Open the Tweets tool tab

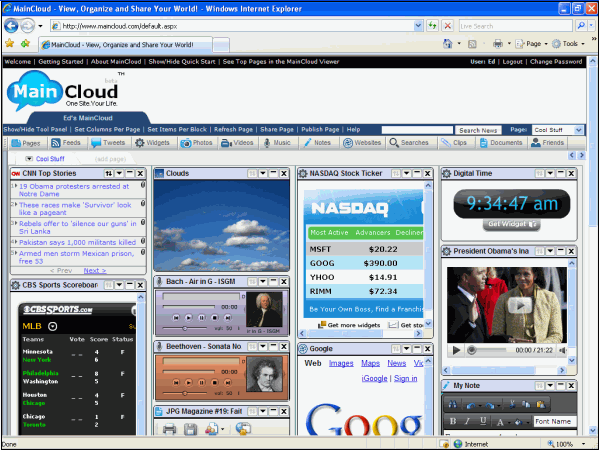tap(108, 143)
